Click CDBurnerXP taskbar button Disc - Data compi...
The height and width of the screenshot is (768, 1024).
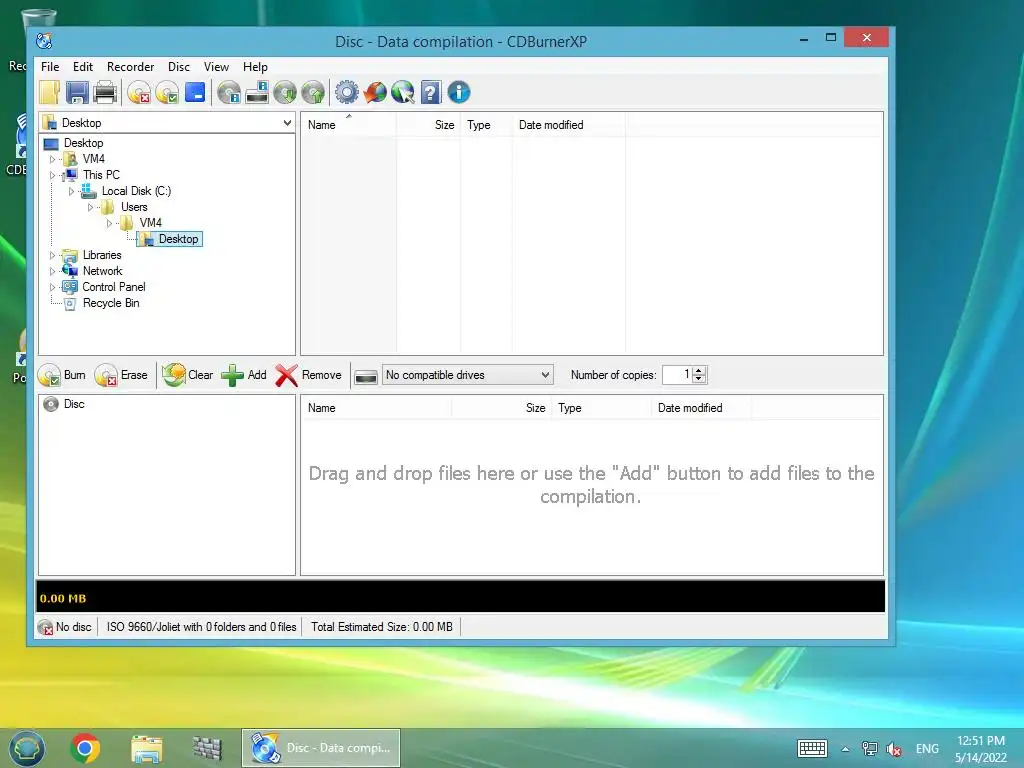point(321,748)
